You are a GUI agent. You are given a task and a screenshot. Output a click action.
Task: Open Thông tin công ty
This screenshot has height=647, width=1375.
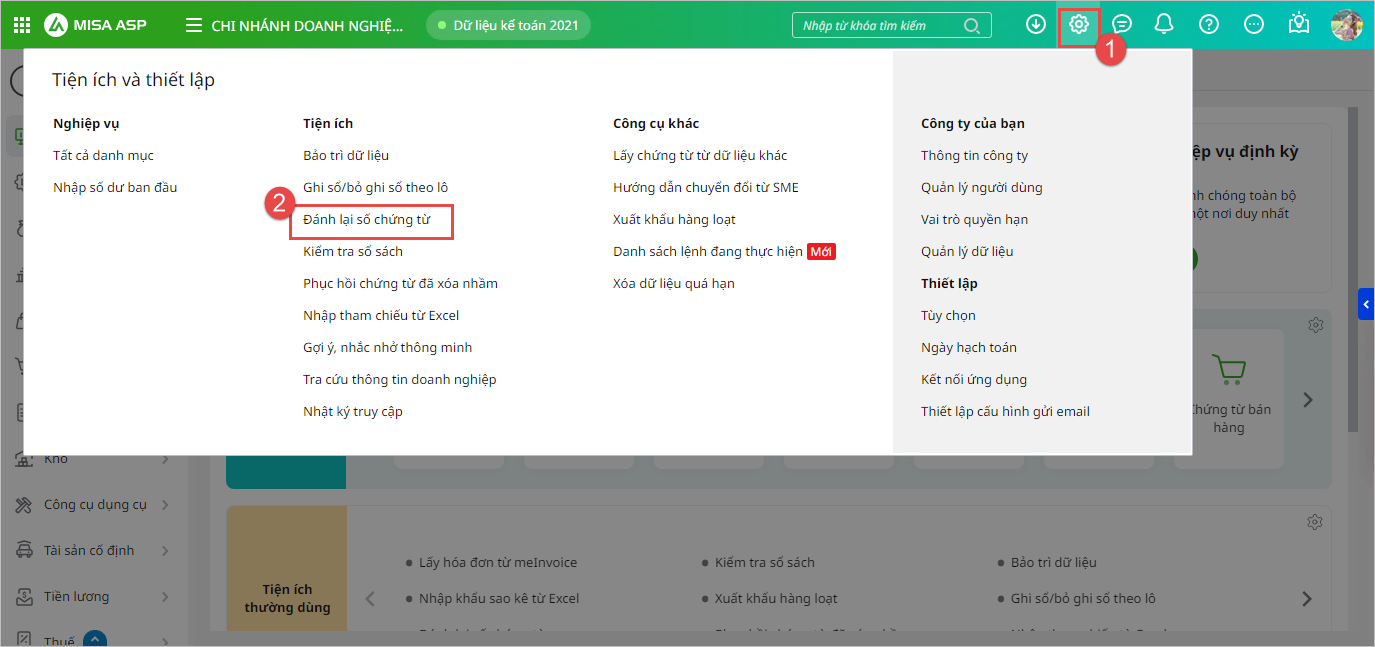pyautogui.click(x=975, y=156)
